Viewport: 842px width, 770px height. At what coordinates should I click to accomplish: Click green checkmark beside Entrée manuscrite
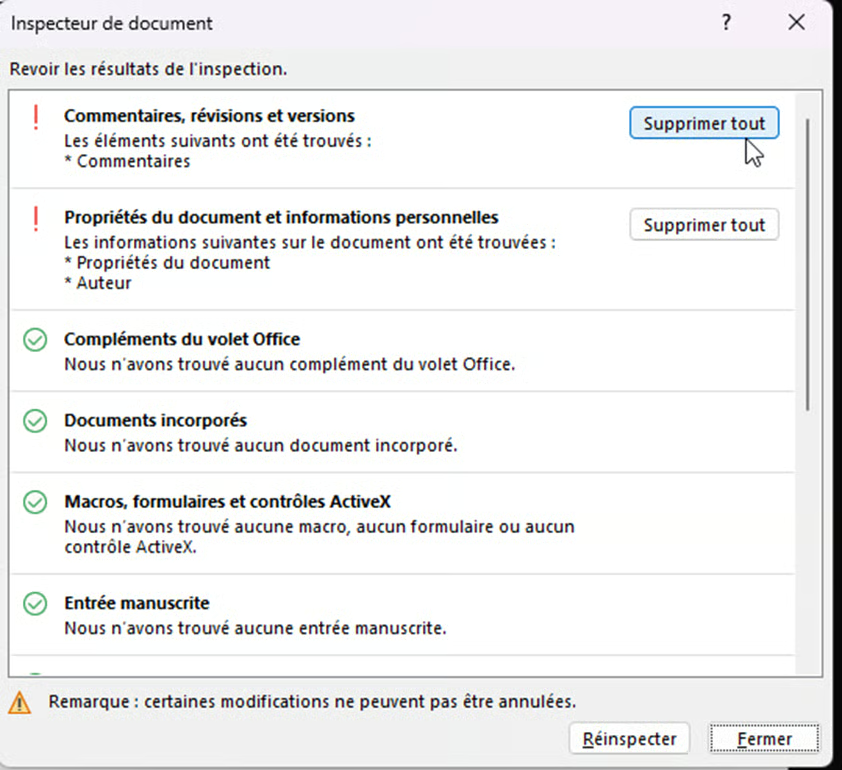(x=35, y=604)
